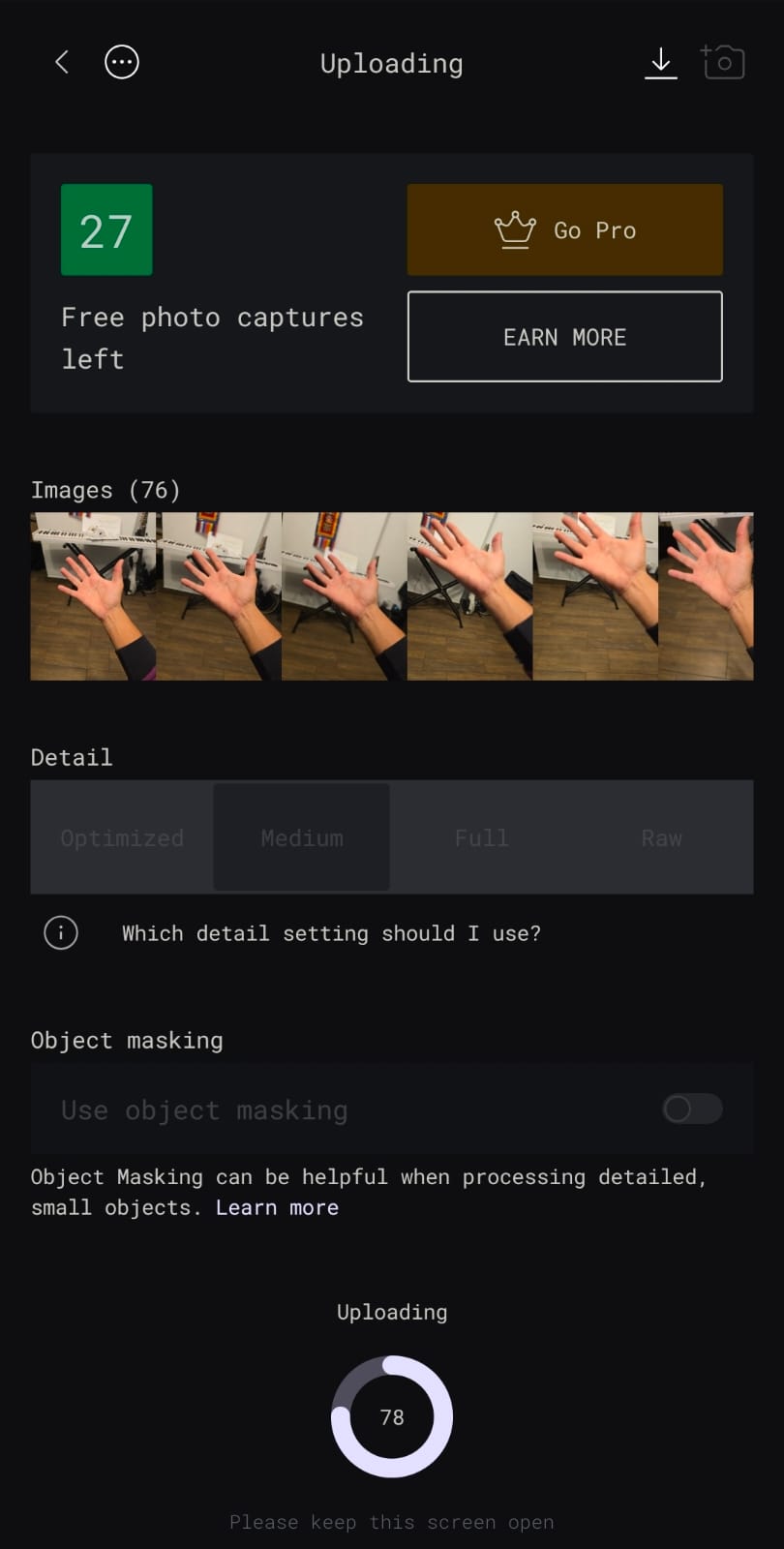Viewport: 784px width, 1549px height.
Task: Select the Optimized detail option
Action: [x=122, y=837]
